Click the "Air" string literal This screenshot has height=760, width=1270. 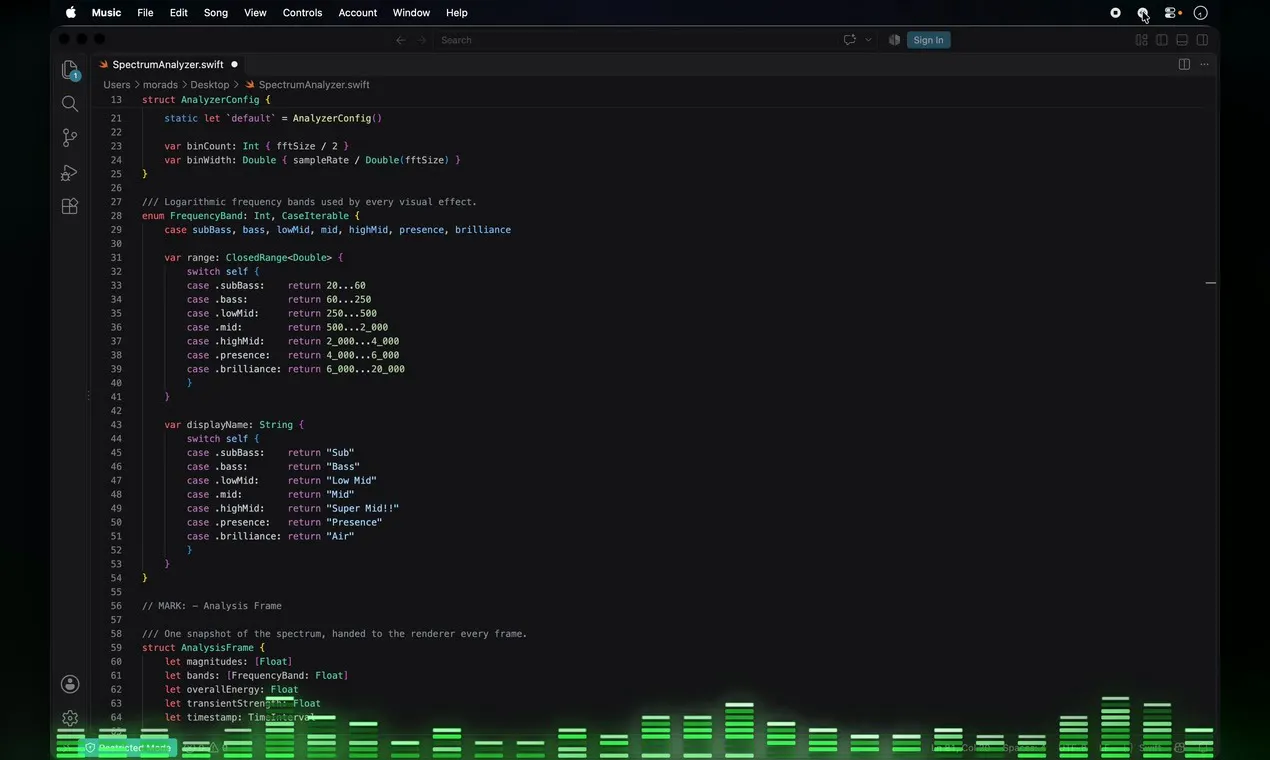tap(340, 537)
